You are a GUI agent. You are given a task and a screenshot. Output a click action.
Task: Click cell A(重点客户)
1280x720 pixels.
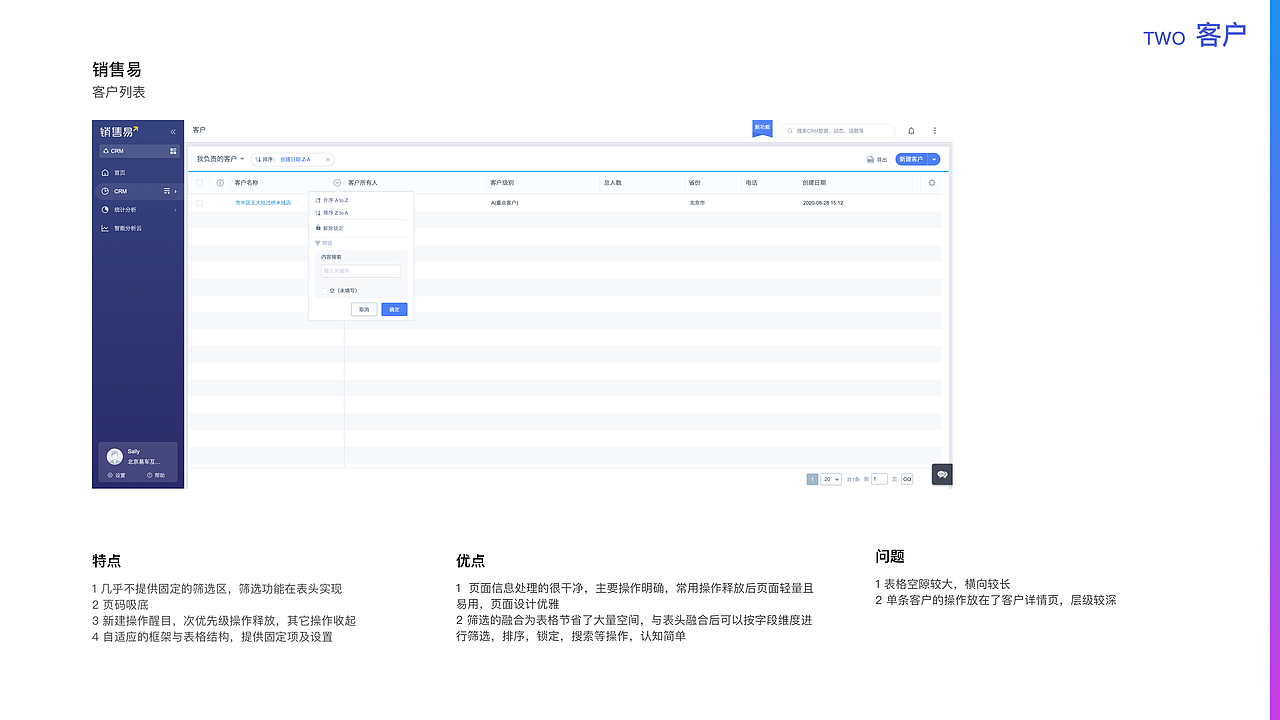(504, 203)
